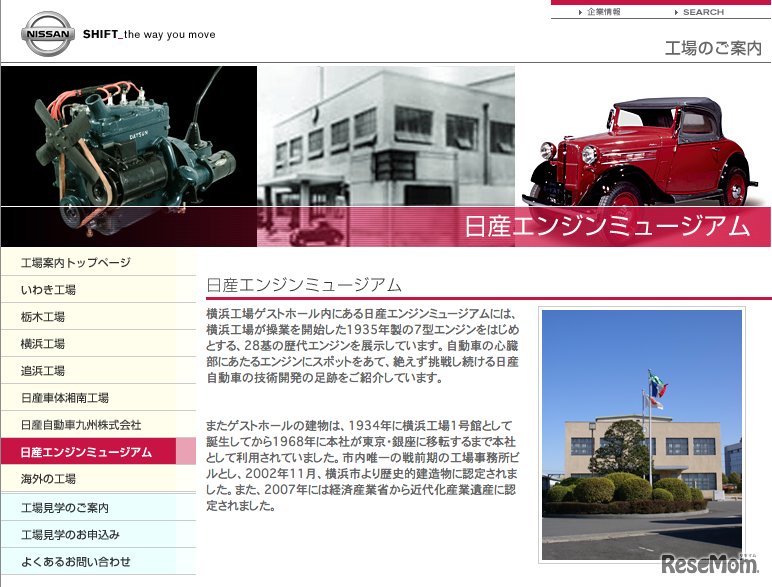The width and height of the screenshot is (772, 587).
Task: Click the SHIFT_the way you move tagline
Action: click(x=149, y=34)
